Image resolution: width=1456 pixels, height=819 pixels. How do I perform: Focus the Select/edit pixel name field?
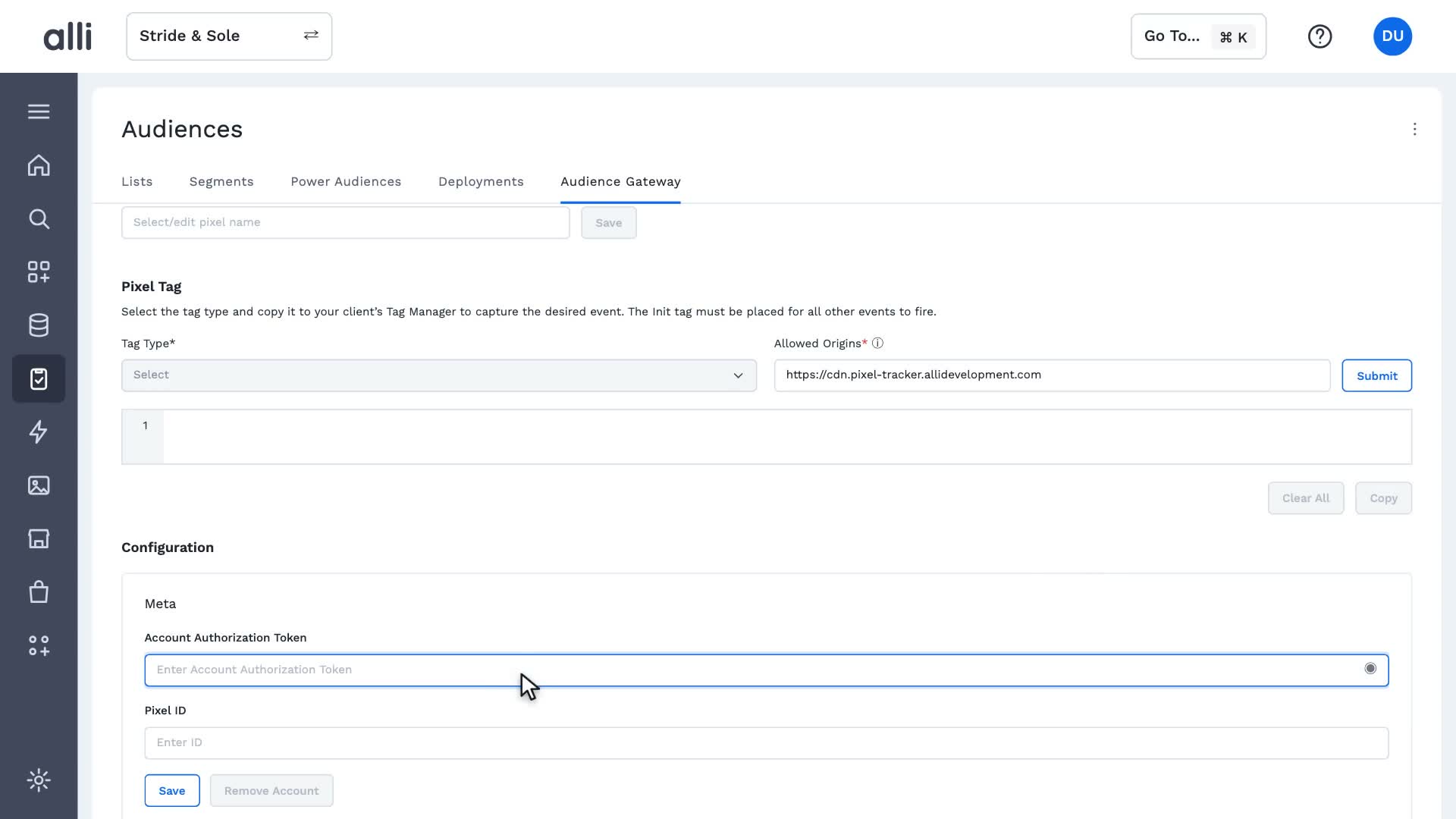point(345,223)
